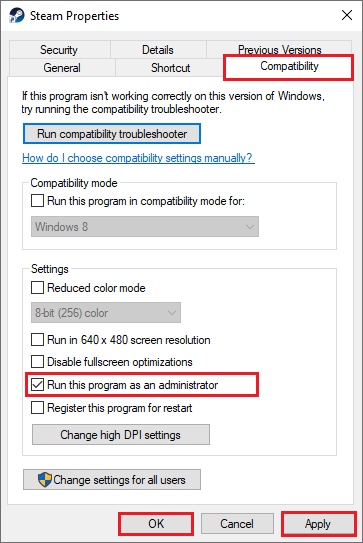The width and height of the screenshot is (363, 543).
Task: Apply the changes with the Apply button
Action: tap(318, 524)
